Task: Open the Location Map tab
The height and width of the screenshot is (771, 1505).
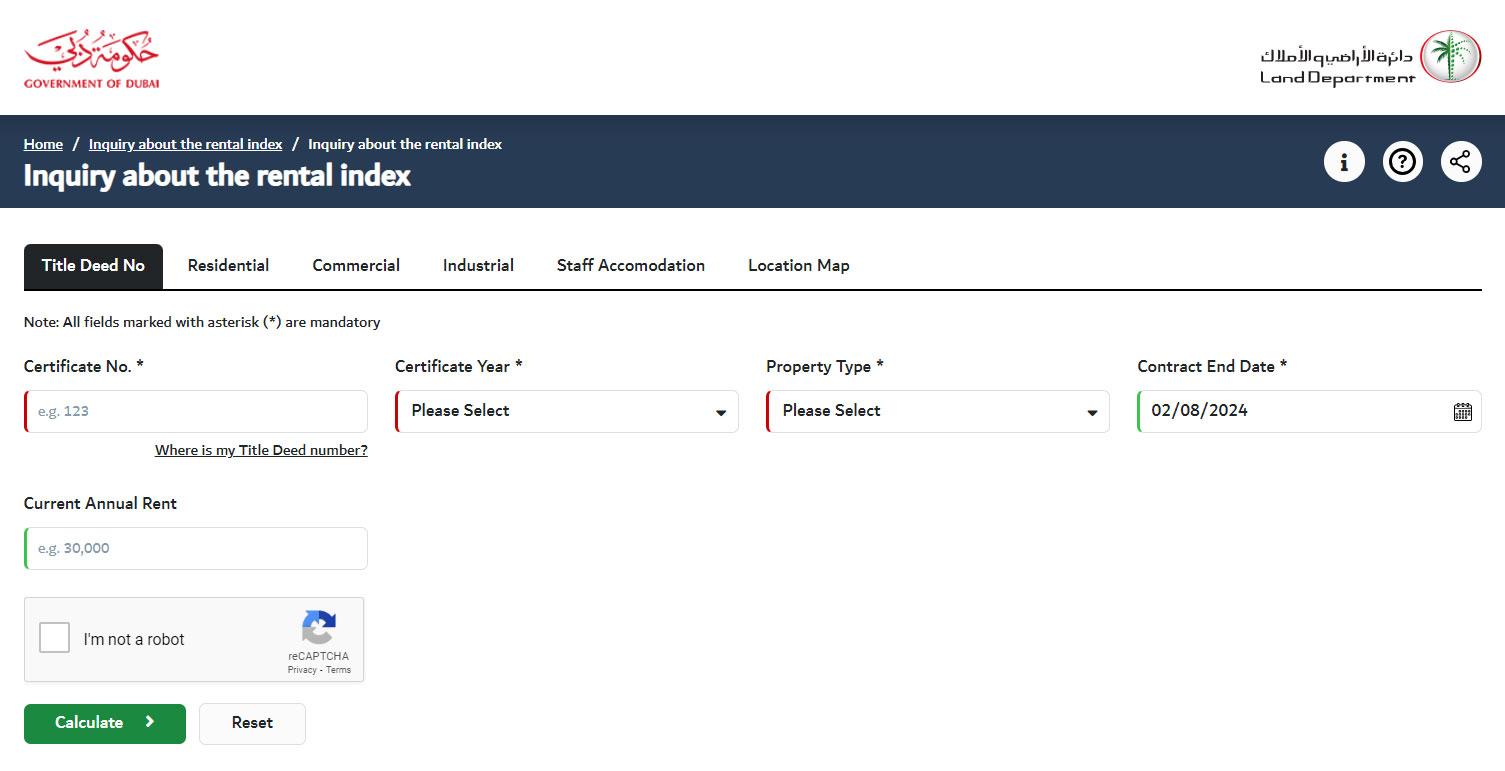Action: point(798,265)
